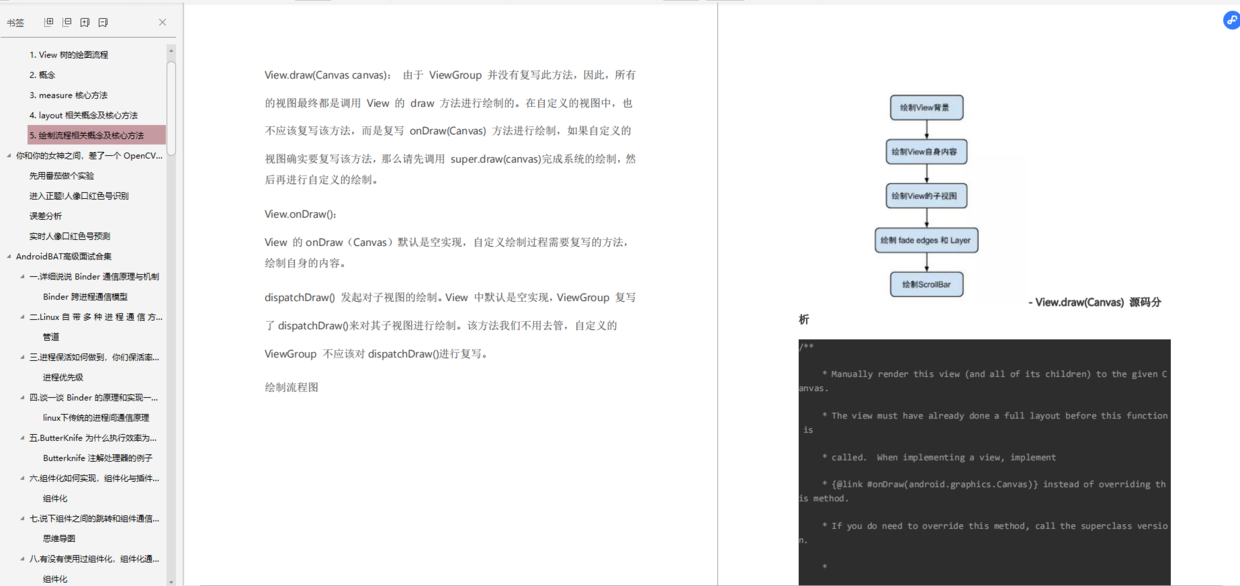Click the collapse all bookmarks icon
The width and height of the screenshot is (1240, 586).
[x=66, y=21]
